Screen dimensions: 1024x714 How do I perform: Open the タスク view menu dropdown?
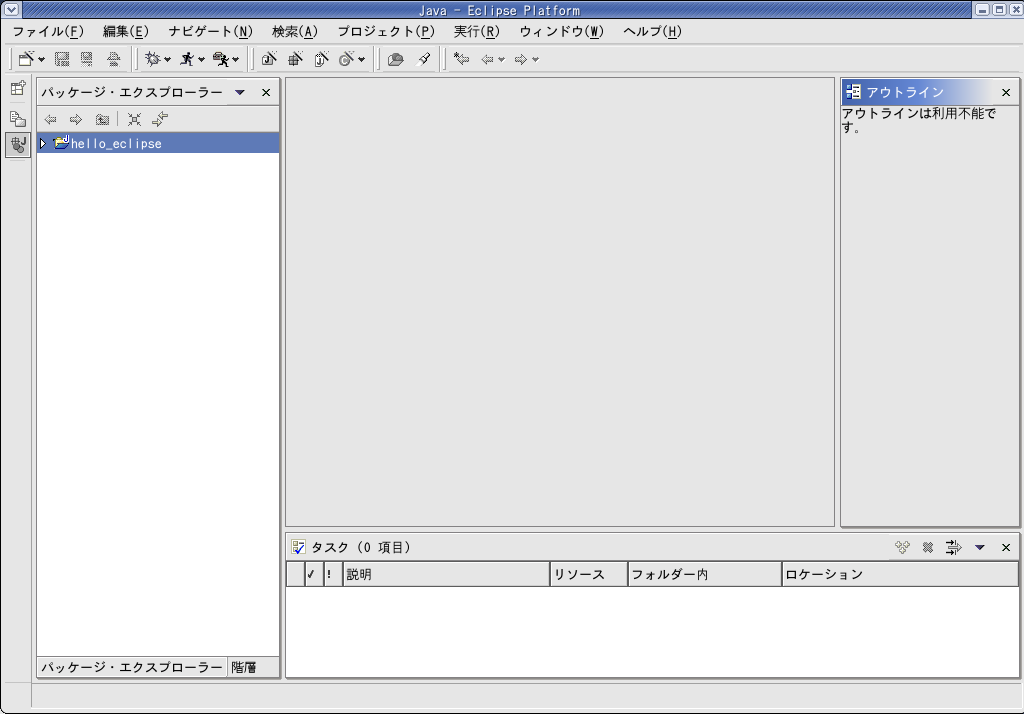tap(980, 548)
